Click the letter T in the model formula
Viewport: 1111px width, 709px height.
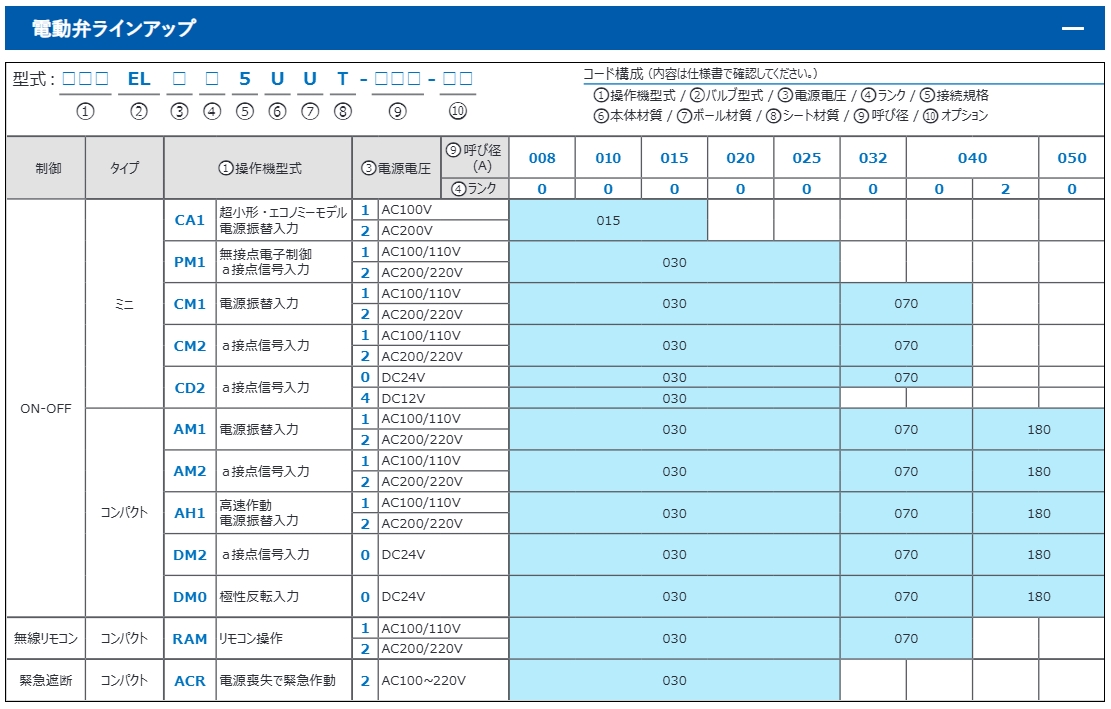click(x=342, y=79)
